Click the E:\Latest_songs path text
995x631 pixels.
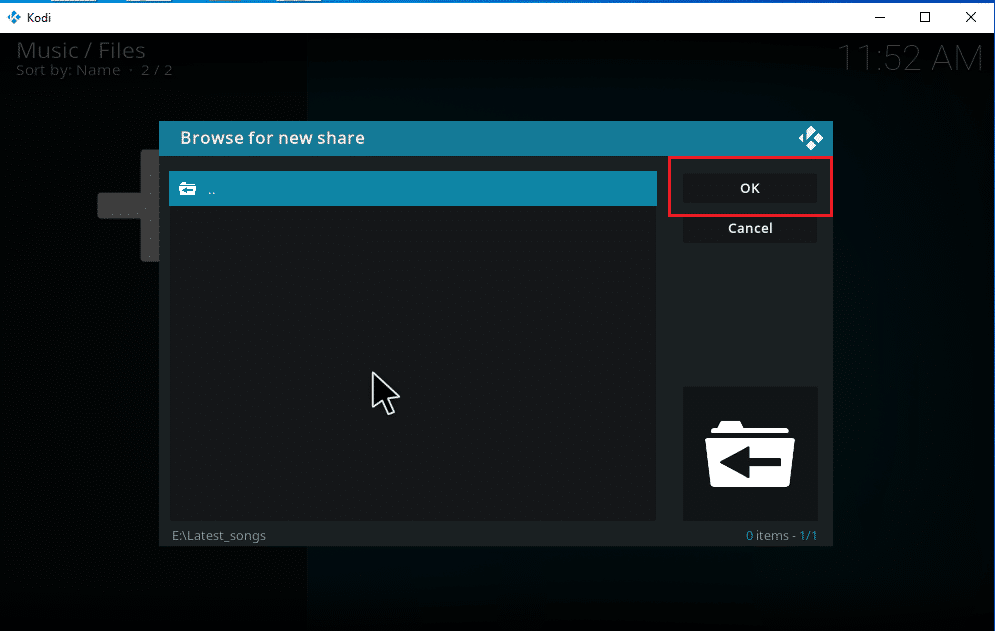click(x=219, y=536)
